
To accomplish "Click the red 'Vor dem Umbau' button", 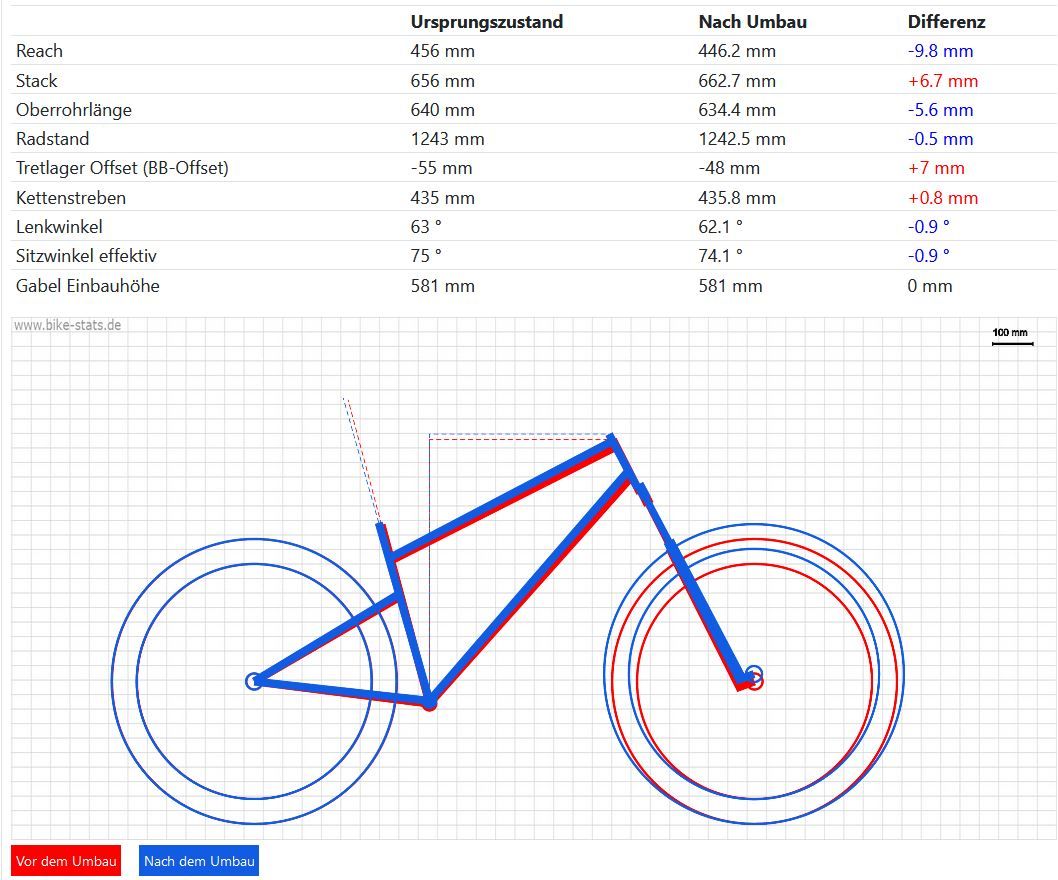I will click(x=66, y=861).
